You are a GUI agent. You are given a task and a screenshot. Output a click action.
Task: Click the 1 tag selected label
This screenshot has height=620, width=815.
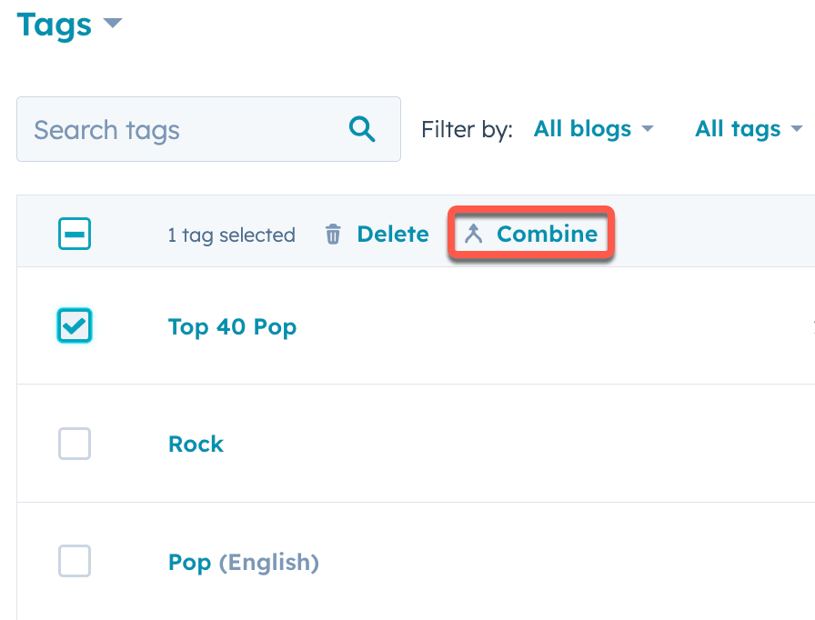tap(231, 234)
